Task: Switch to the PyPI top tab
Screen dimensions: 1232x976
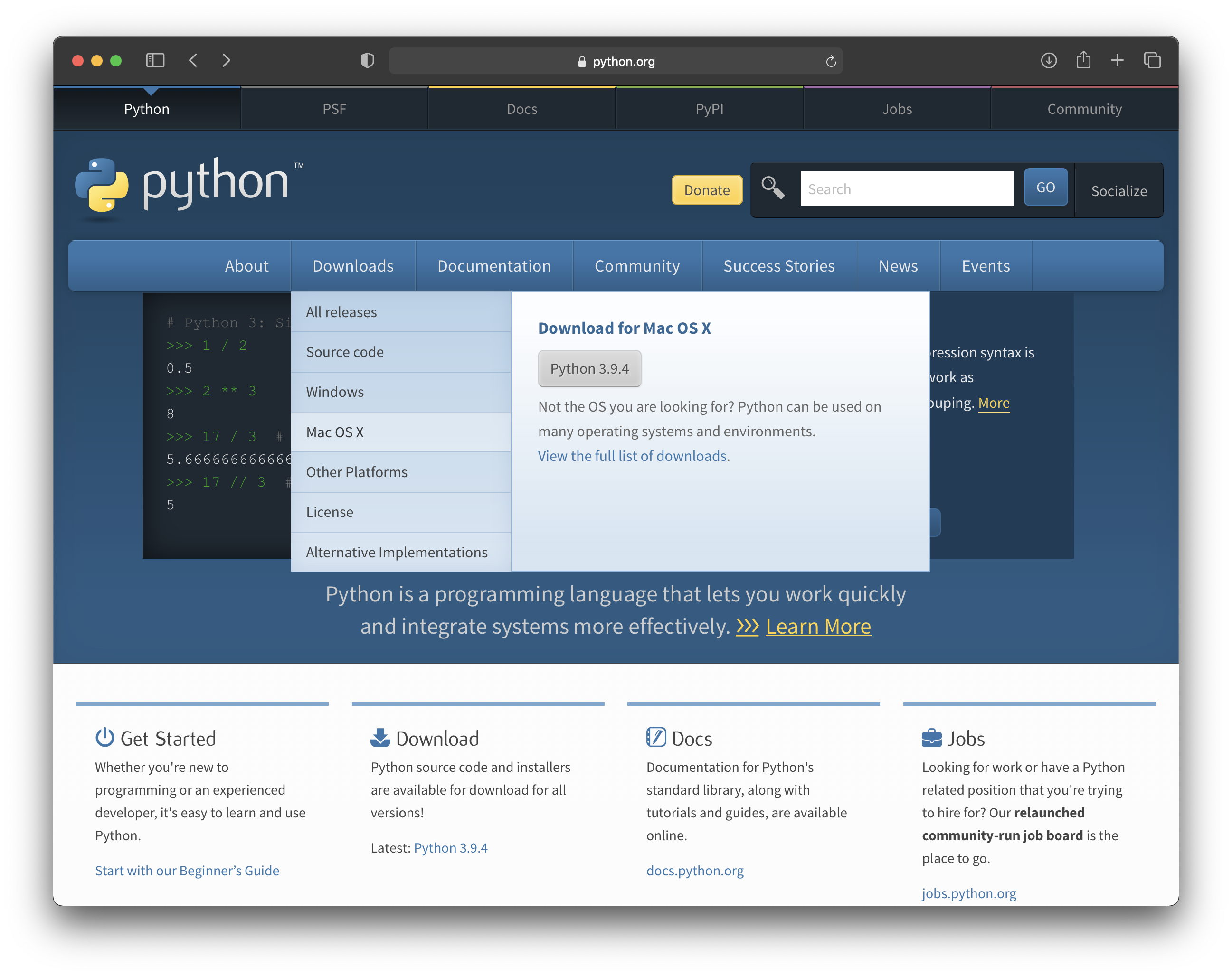Action: [x=709, y=109]
